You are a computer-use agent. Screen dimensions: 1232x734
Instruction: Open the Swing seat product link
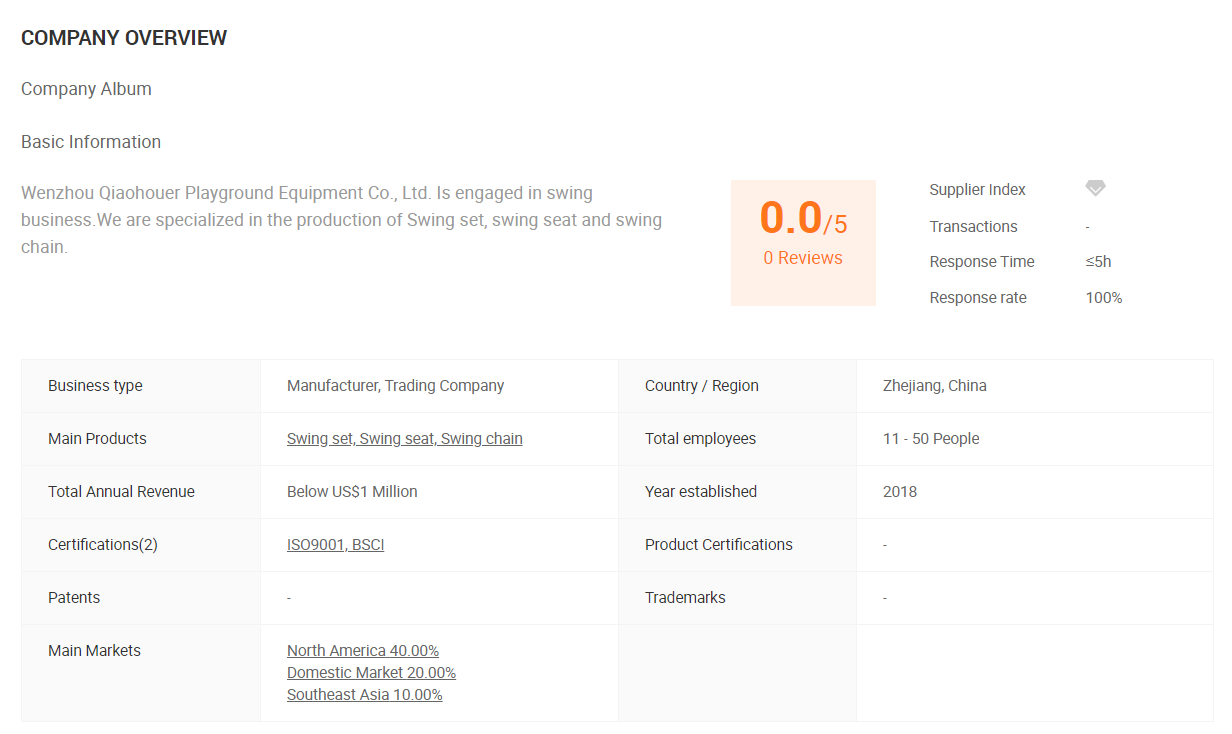(397, 439)
